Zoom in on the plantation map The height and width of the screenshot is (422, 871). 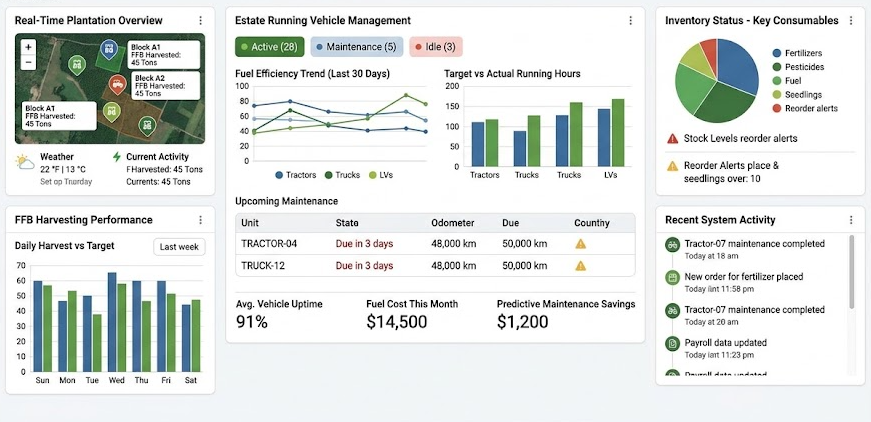28,47
